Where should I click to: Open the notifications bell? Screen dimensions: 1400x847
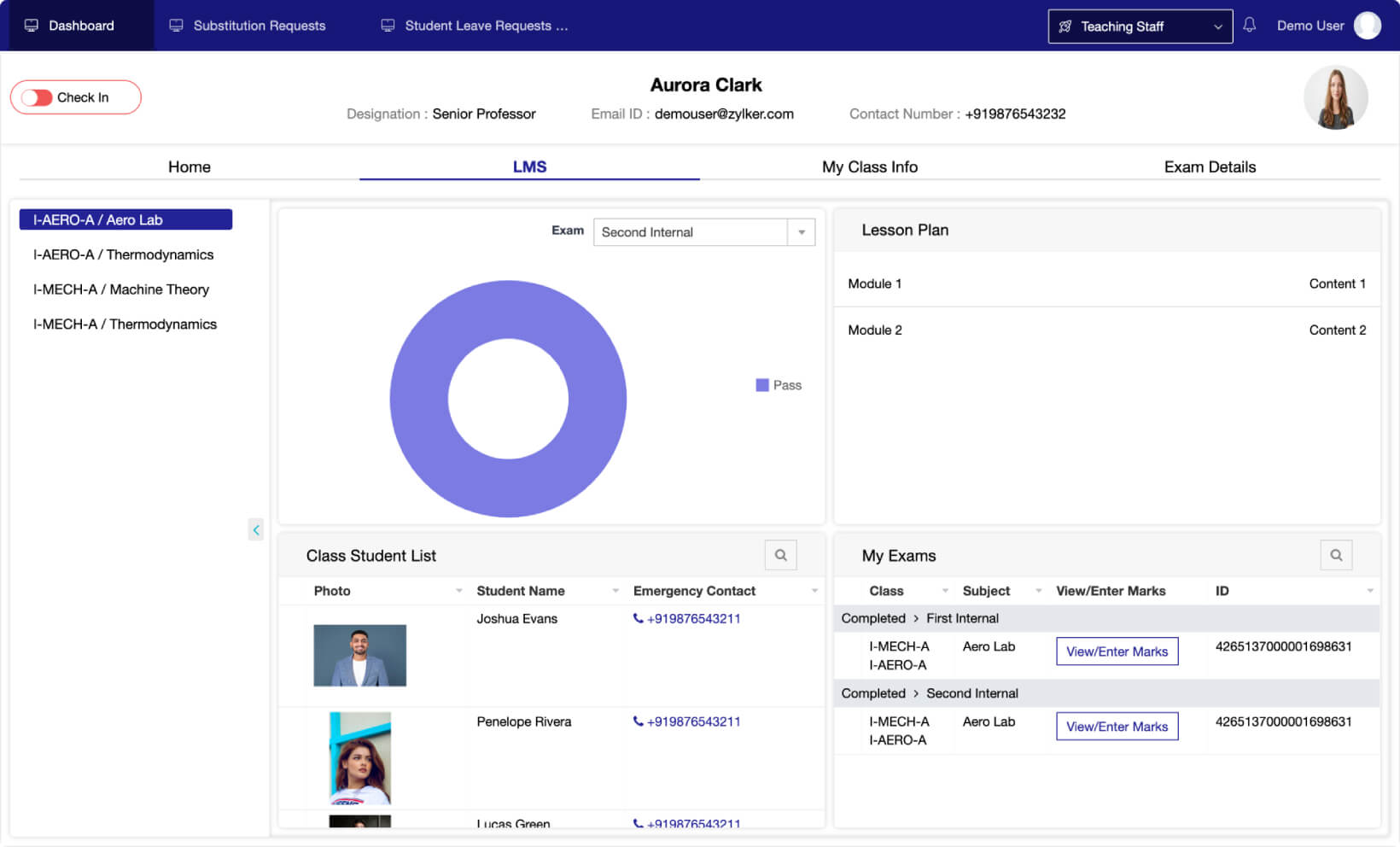(1249, 26)
